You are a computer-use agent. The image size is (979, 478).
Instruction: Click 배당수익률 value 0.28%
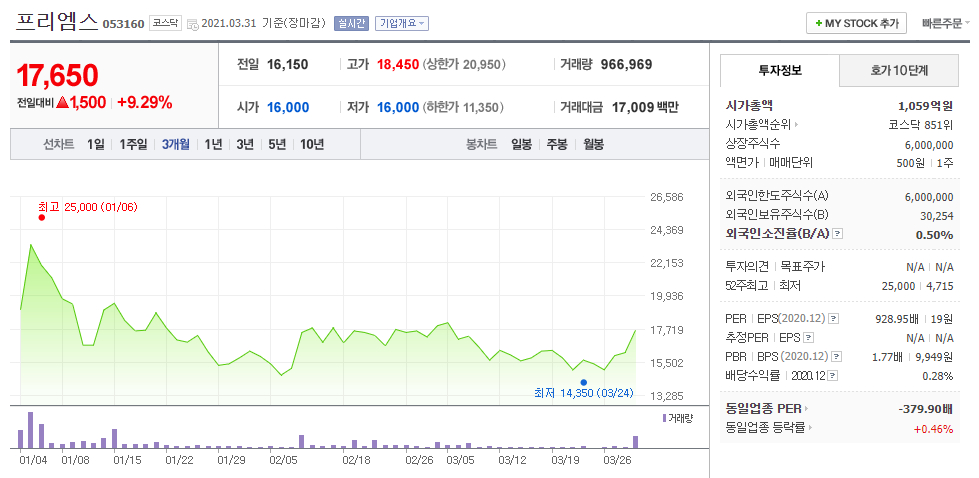coord(938,376)
